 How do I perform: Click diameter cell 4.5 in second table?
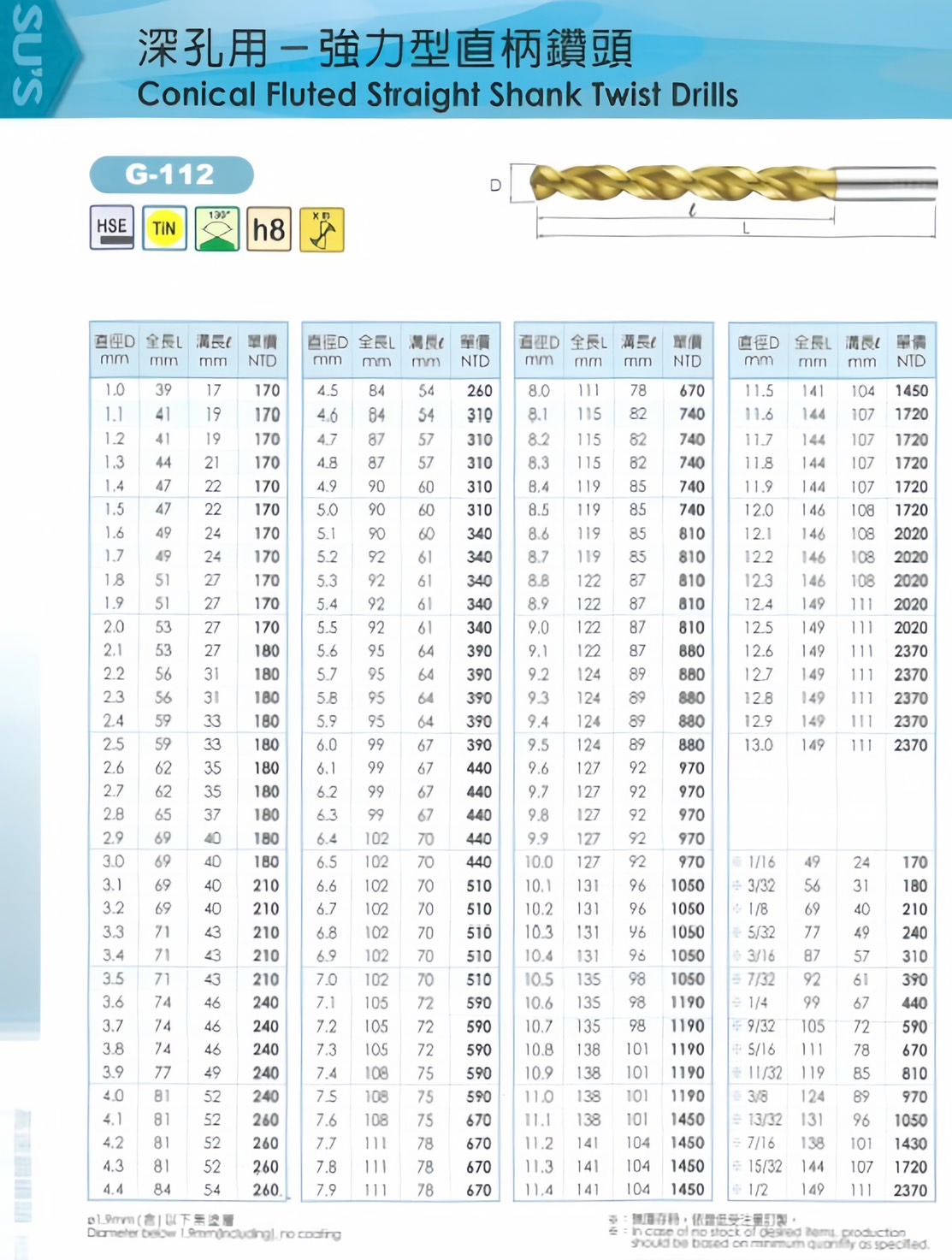(x=328, y=391)
